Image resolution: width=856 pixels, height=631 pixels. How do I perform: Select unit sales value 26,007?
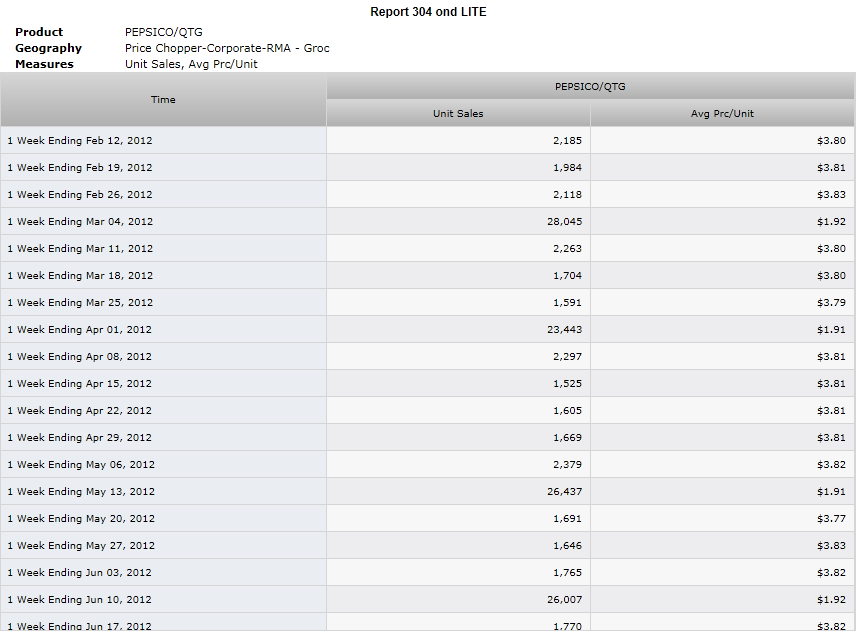(x=564, y=600)
